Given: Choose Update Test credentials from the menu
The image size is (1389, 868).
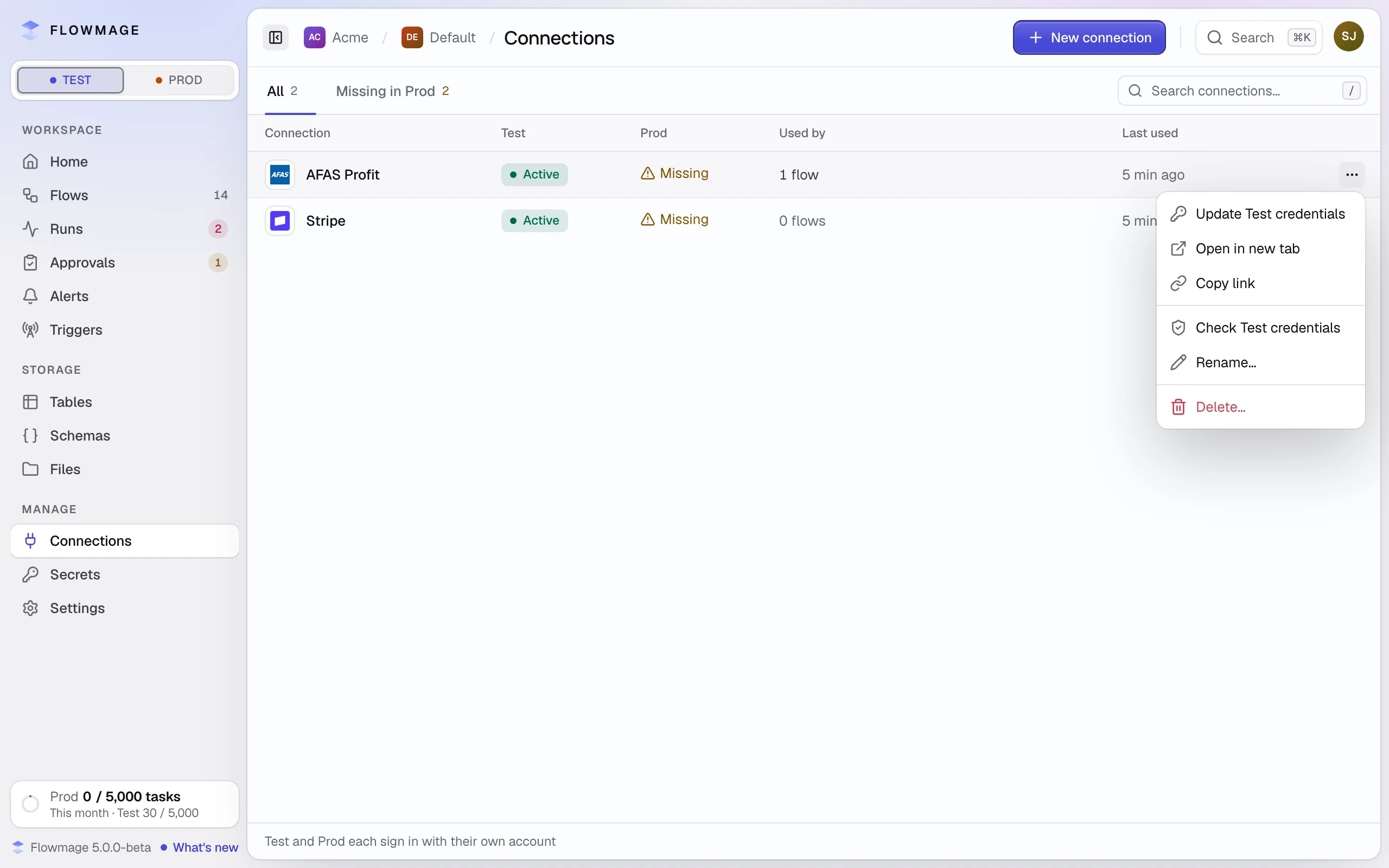Looking at the screenshot, I should (x=1260, y=214).
